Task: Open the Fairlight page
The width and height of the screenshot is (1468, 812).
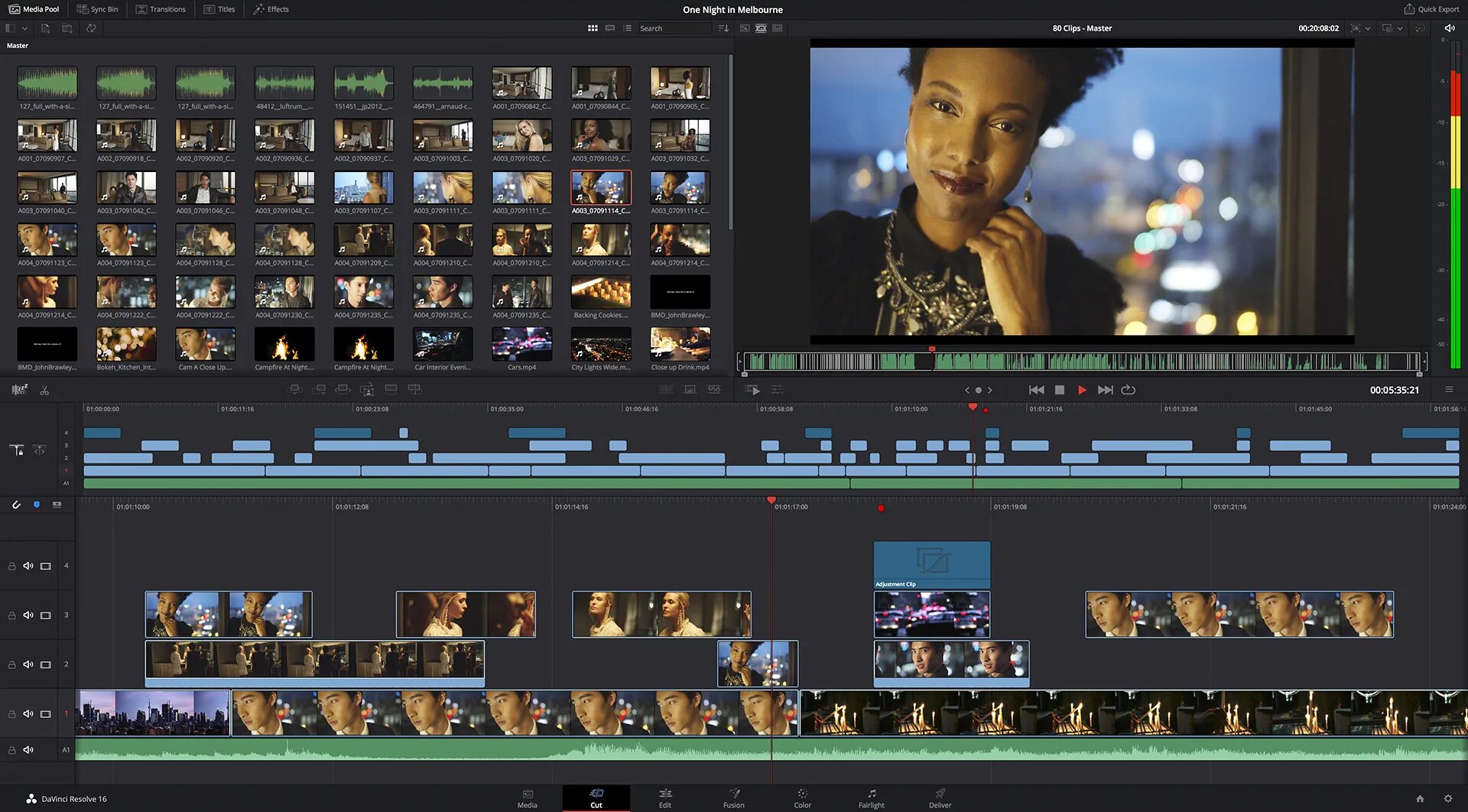Action: [x=872, y=798]
